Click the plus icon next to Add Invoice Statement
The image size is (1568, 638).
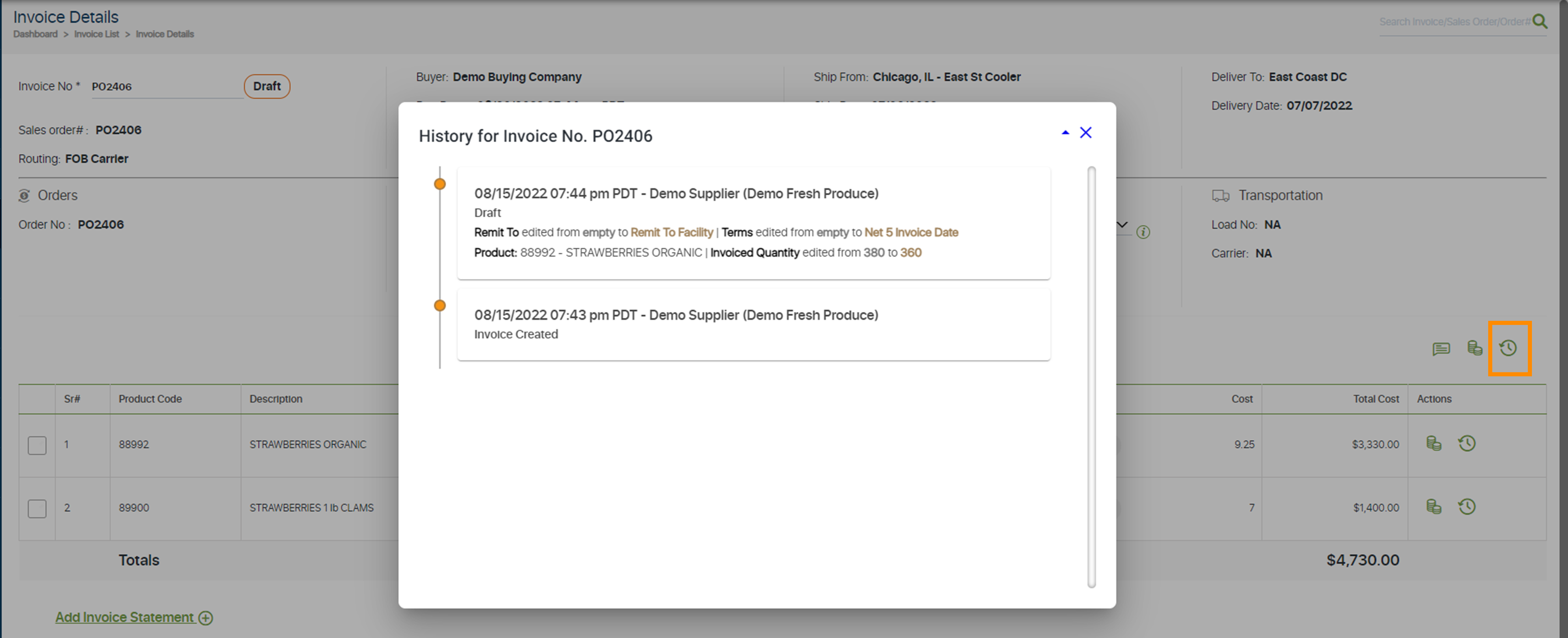(205, 617)
